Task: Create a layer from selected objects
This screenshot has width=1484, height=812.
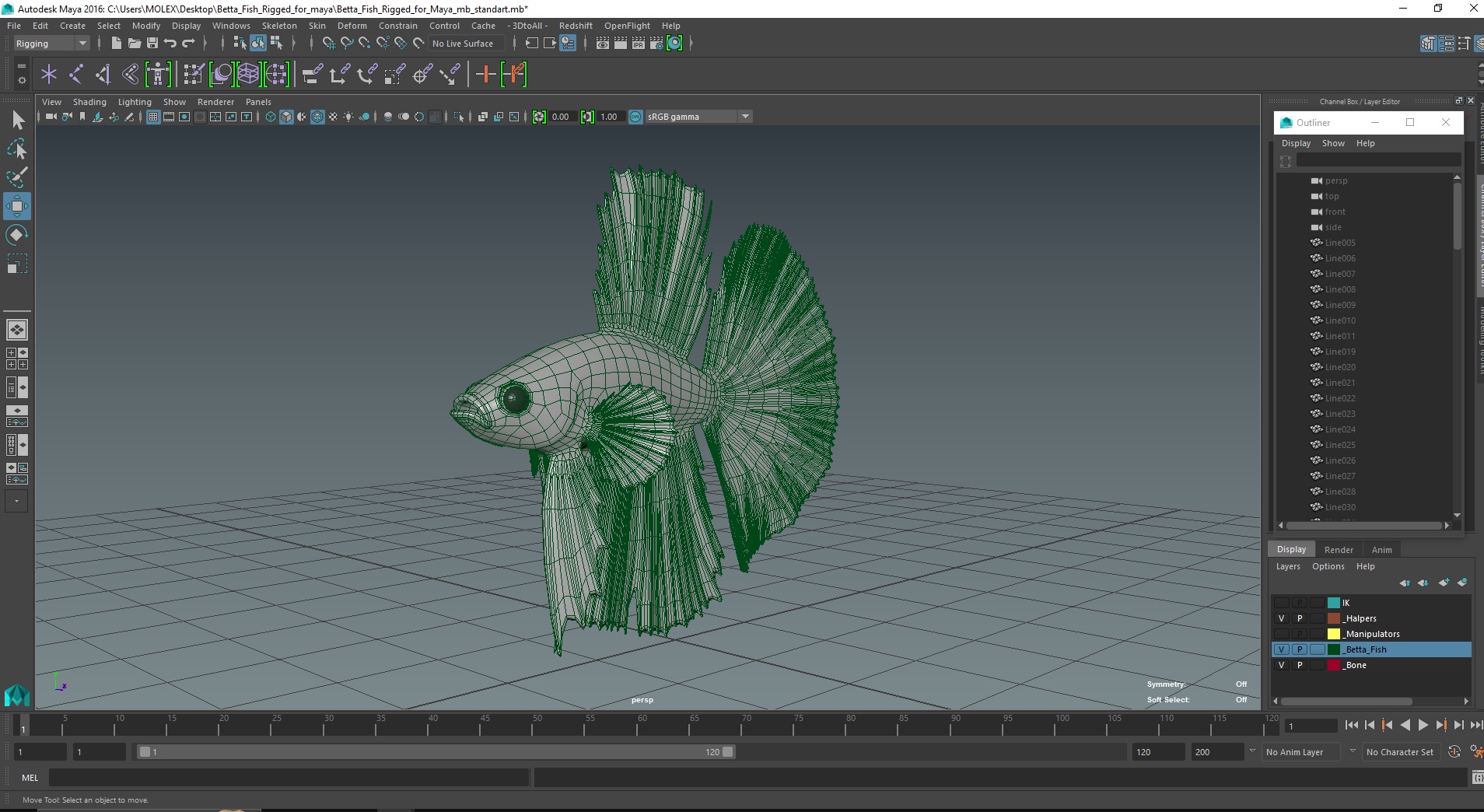Action: point(1462,583)
